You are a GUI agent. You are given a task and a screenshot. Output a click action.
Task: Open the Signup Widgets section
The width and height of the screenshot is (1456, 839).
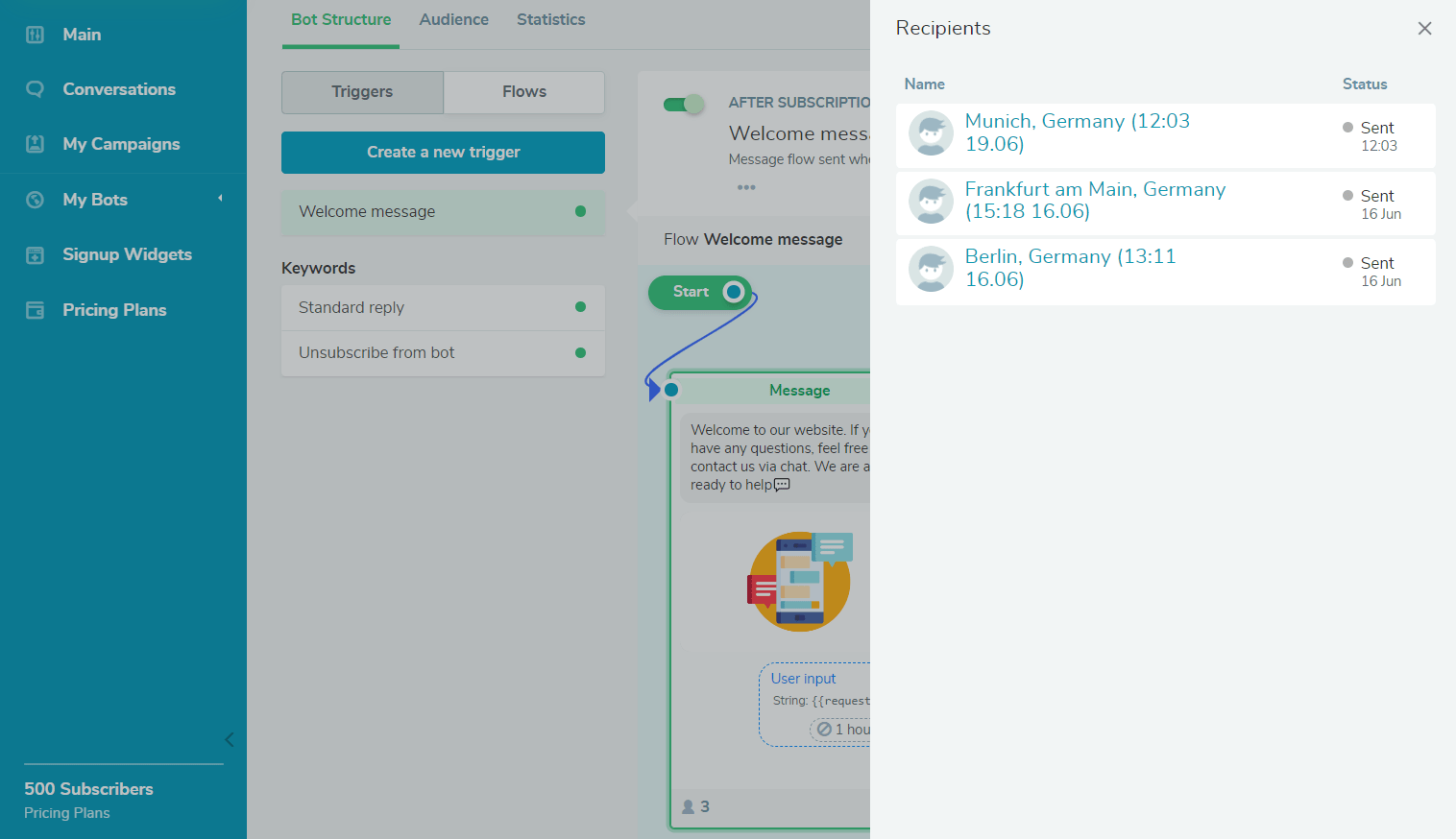pos(127,253)
